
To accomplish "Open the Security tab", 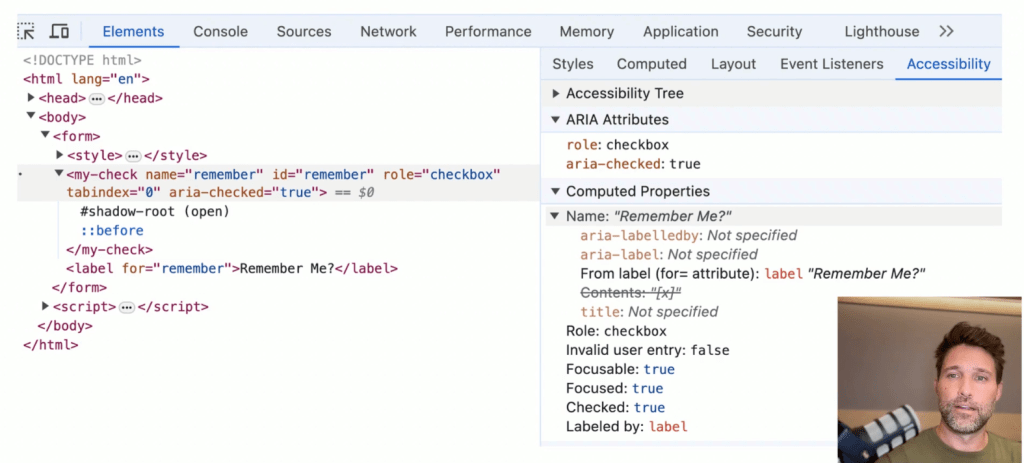I will (774, 31).
